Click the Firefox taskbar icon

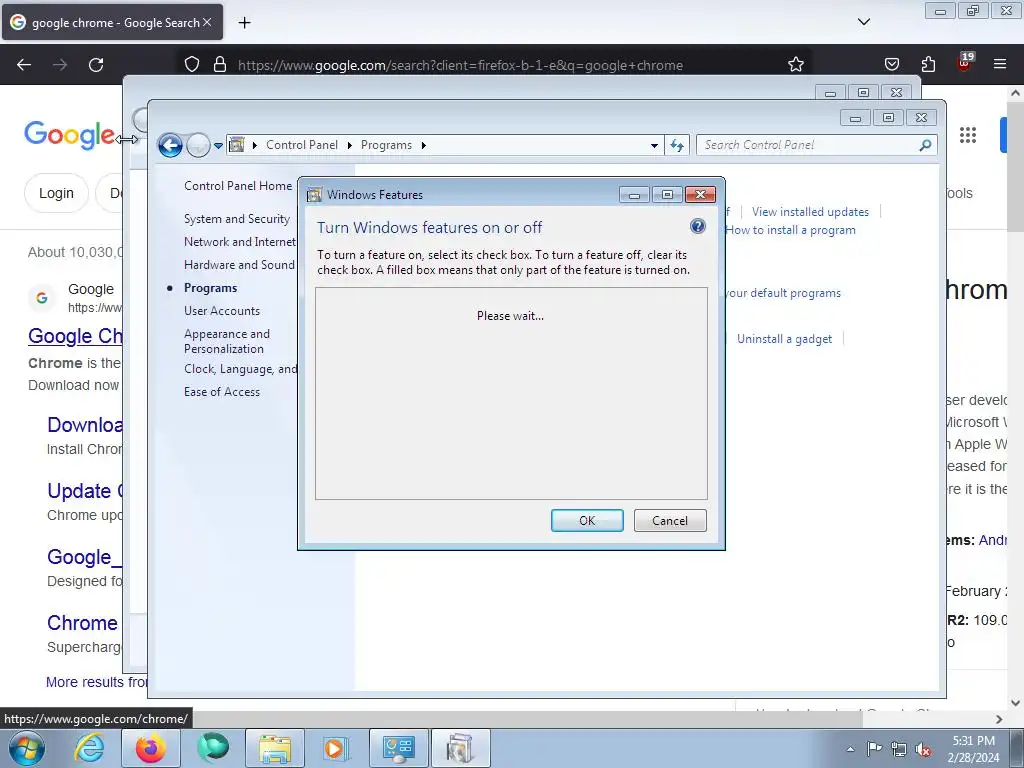click(x=151, y=748)
